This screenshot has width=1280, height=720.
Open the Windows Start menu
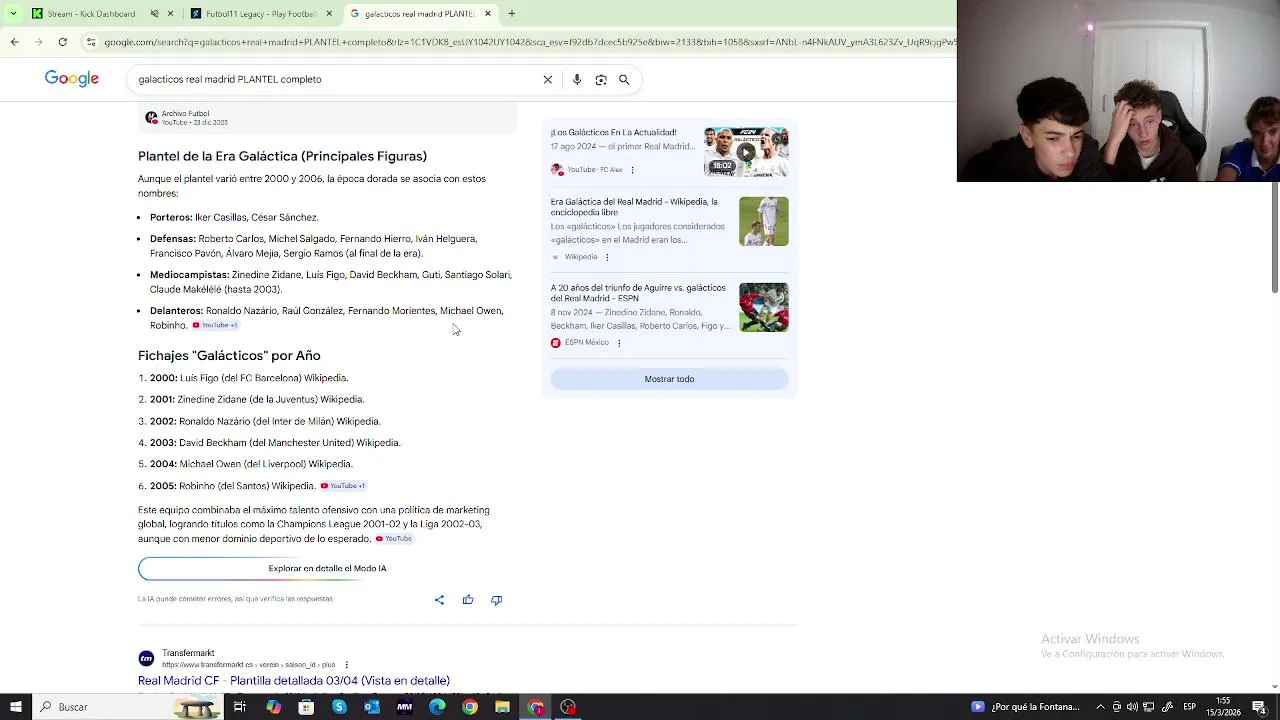coord(14,707)
